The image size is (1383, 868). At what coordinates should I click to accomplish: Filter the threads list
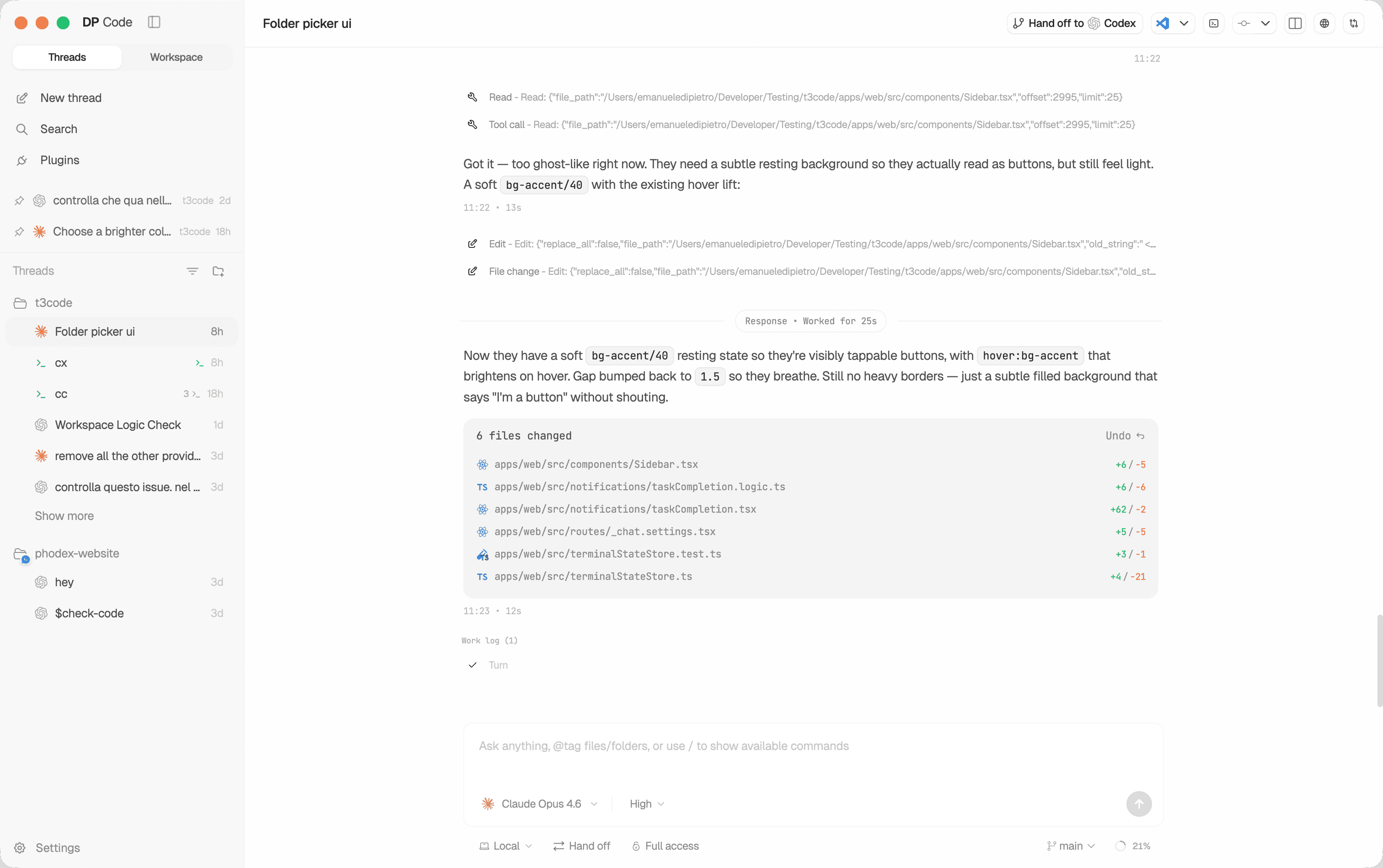click(x=193, y=270)
